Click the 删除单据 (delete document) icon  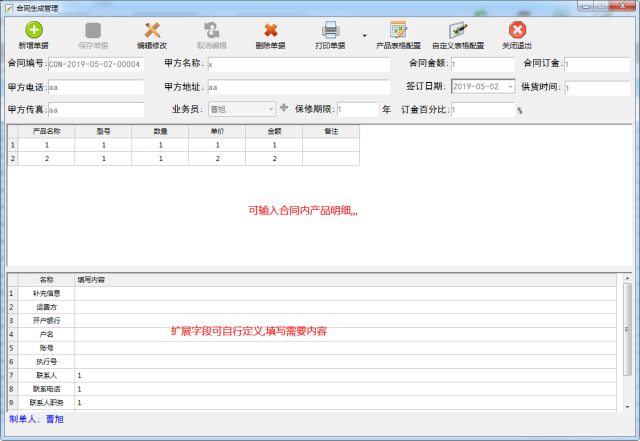point(270,31)
